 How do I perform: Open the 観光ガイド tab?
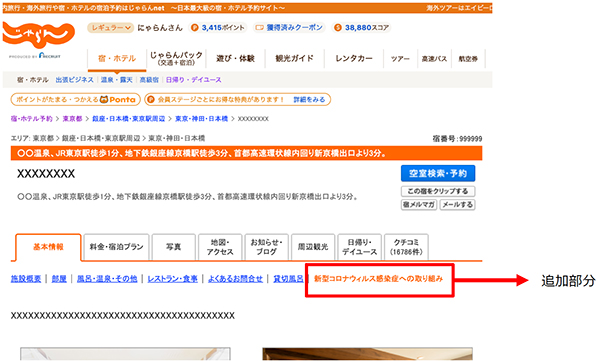click(294, 59)
